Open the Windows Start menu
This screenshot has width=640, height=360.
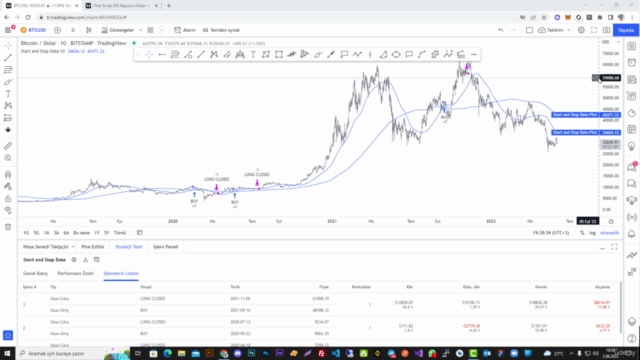(7, 353)
